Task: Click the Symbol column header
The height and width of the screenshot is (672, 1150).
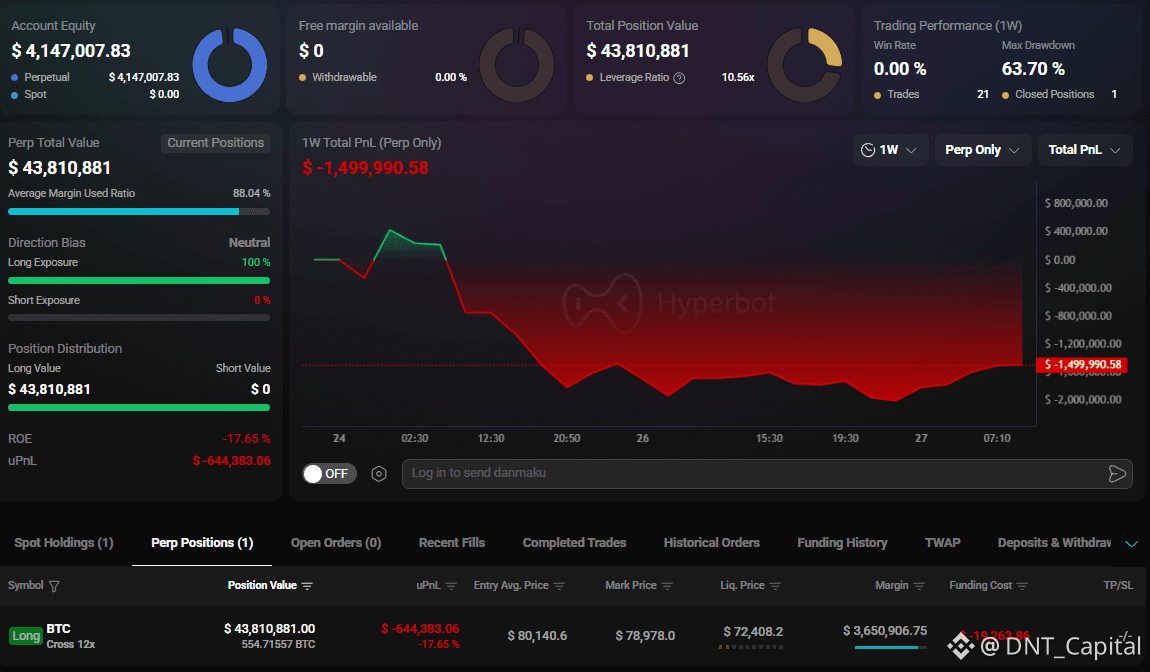Action: coord(26,585)
